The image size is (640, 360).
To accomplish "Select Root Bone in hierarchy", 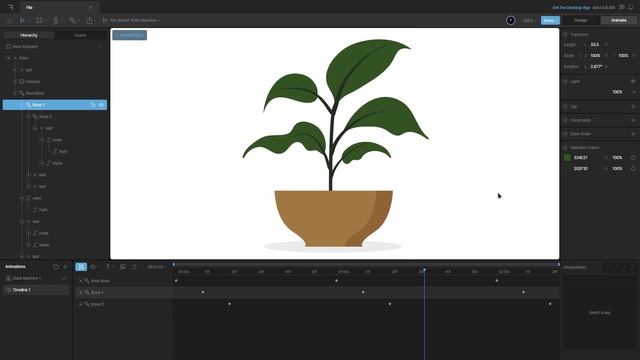I will pos(35,93).
